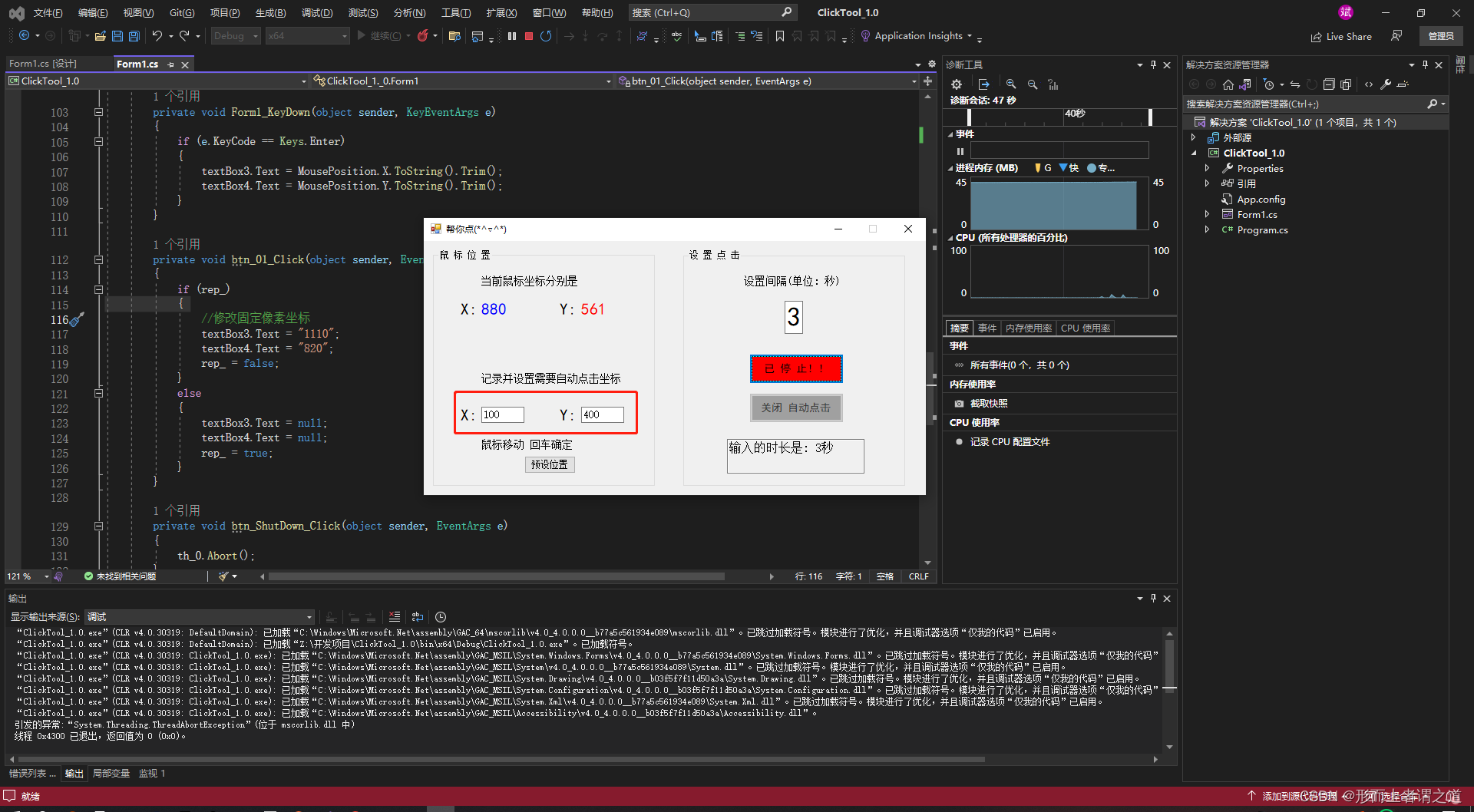The height and width of the screenshot is (812, 1474).
Task: Click the comment selected lines icon
Action: (x=740, y=36)
